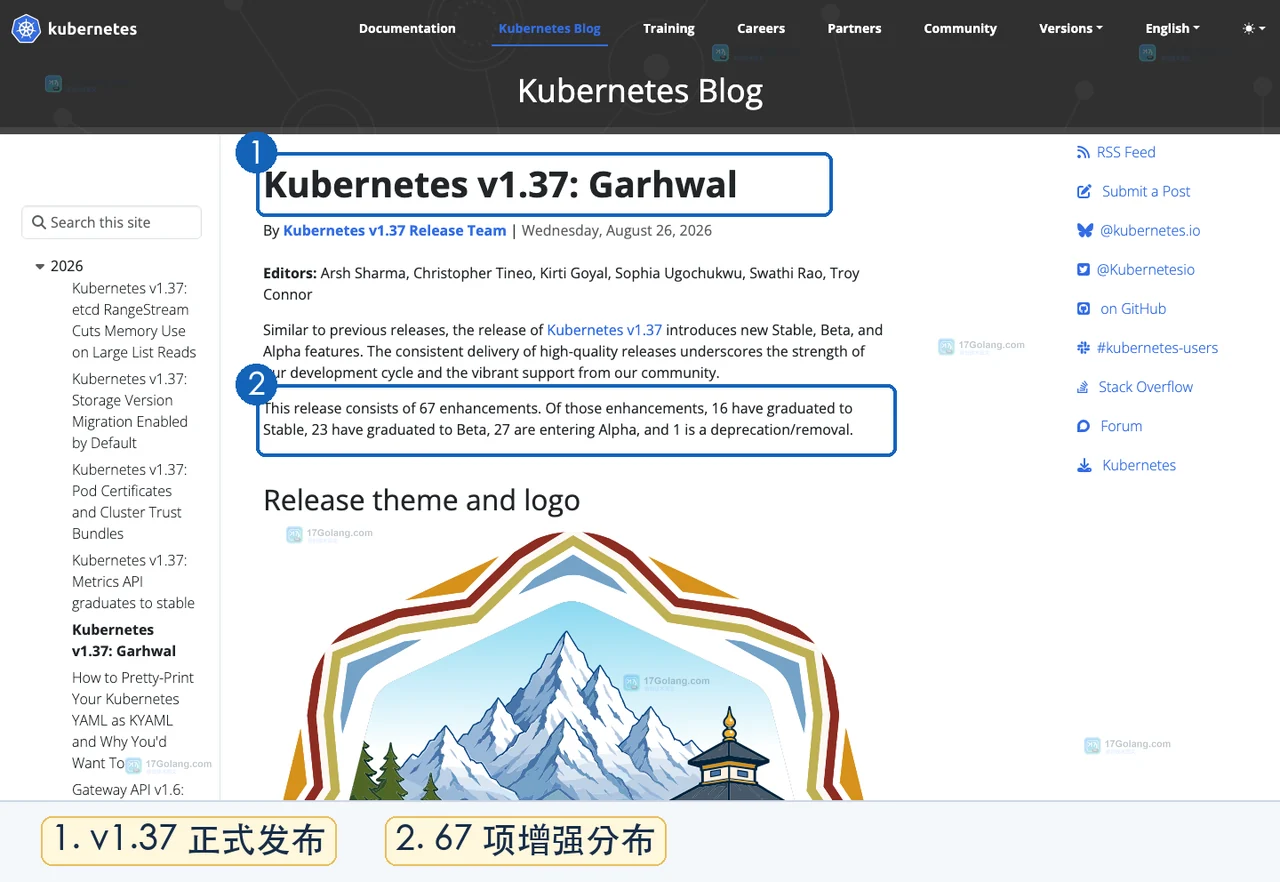Open the Gateway API v1.6 post
Viewport: 1280px width, 882px height.
pos(128,790)
